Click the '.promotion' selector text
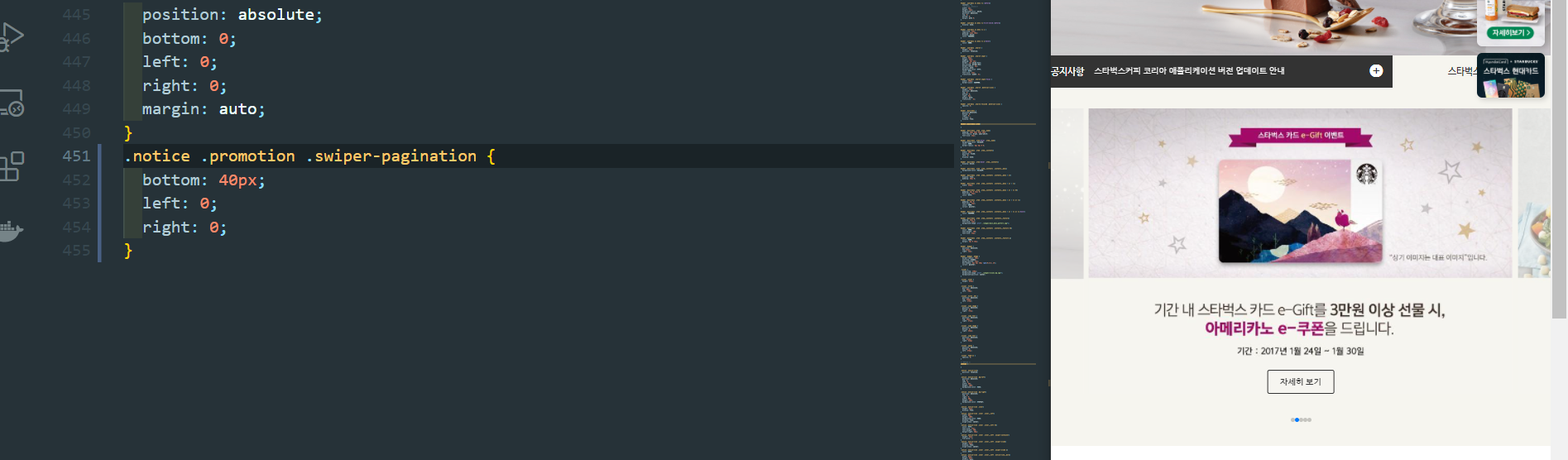The image size is (1568, 460). (248, 156)
